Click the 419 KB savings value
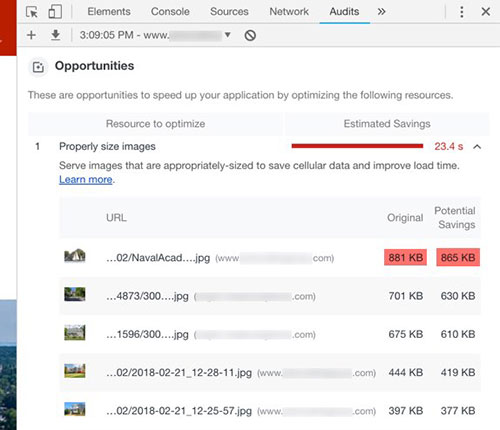 (458, 372)
